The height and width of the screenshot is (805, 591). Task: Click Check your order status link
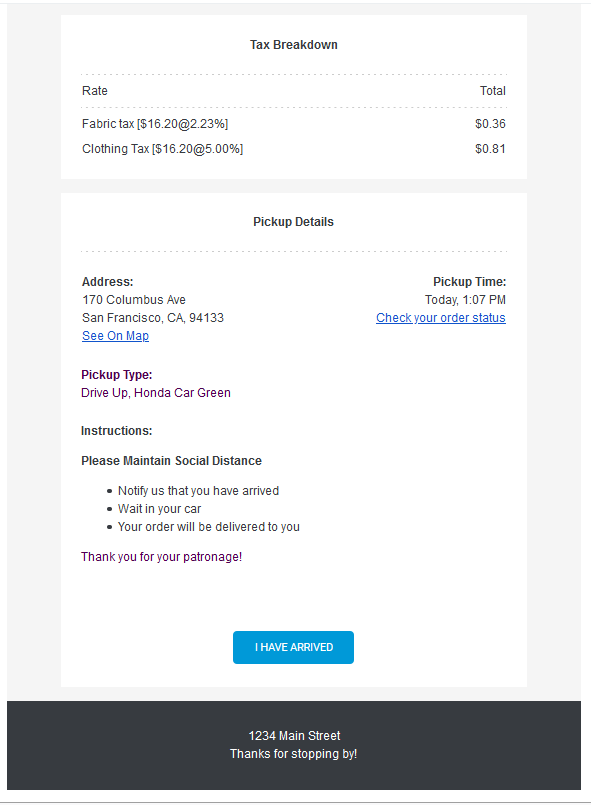pos(441,317)
